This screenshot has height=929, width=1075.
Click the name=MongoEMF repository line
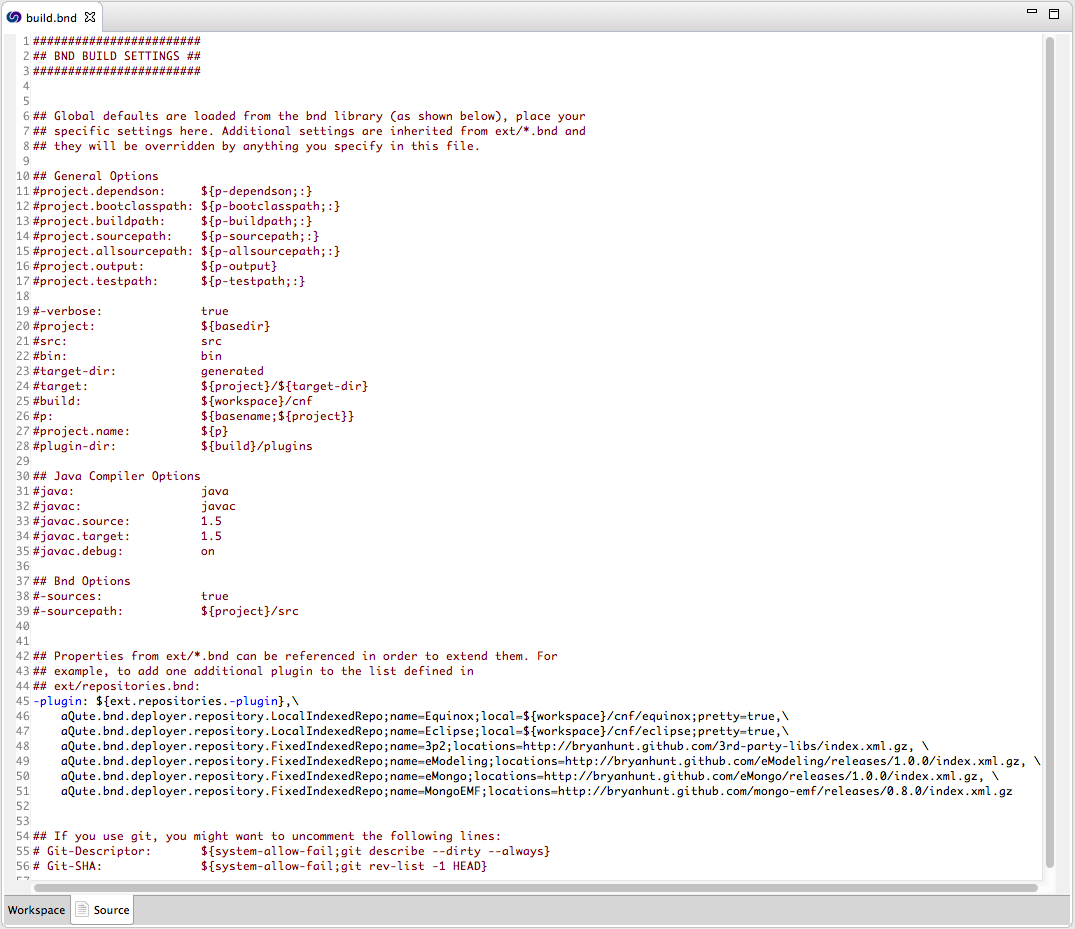(537, 791)
